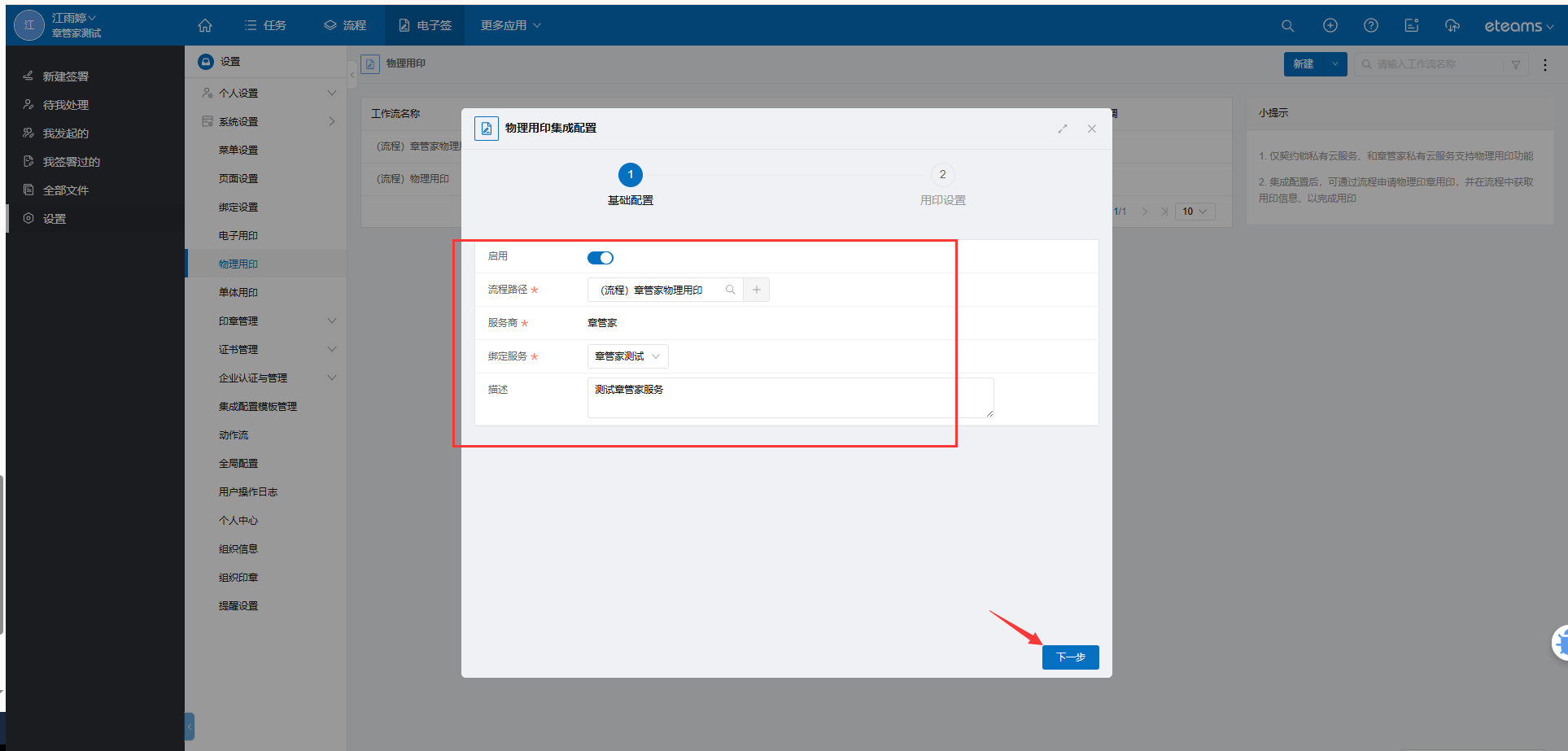Image resolution: width=1568 pixels, height=751 pixels.
Task: Click the 新建 button
Action: [x=1304, y=64]
